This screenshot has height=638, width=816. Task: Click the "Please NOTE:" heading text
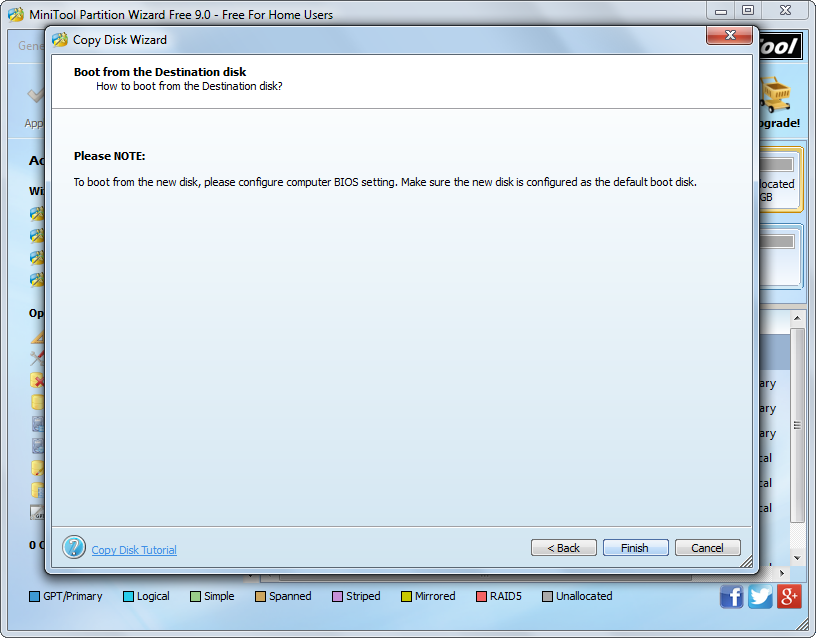pos(109,156)
